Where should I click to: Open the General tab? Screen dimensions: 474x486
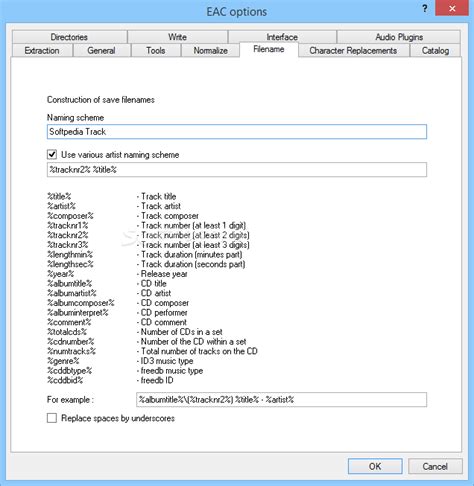coord(101,51)
